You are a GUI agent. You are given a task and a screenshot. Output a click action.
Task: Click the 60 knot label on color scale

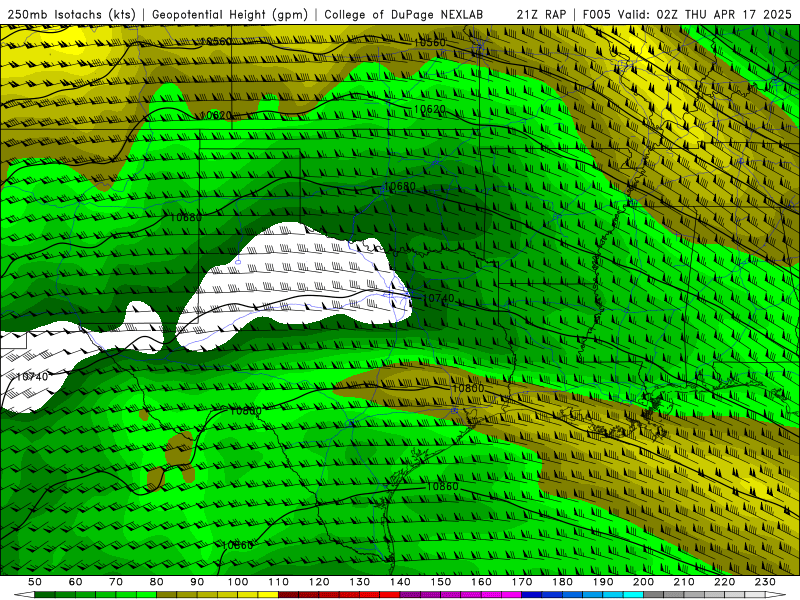tap(75, 582)
